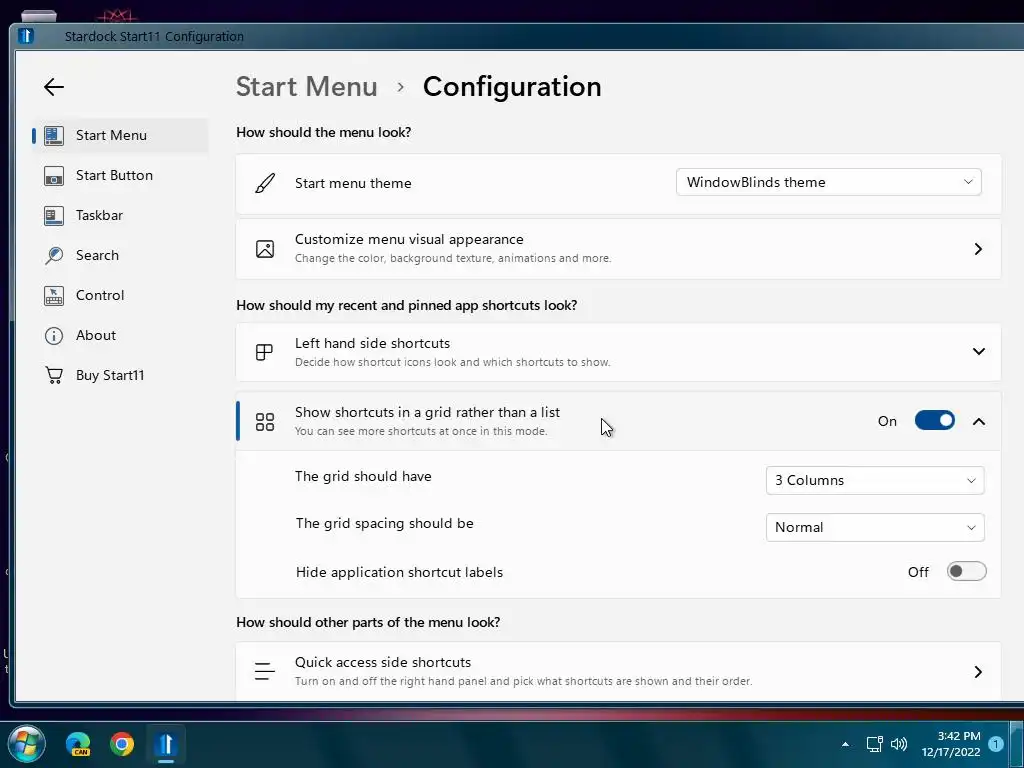The width and height of the screenshot is (1024, 768).
Task: Select Search in the sidebar
Action: coord(120,255)
